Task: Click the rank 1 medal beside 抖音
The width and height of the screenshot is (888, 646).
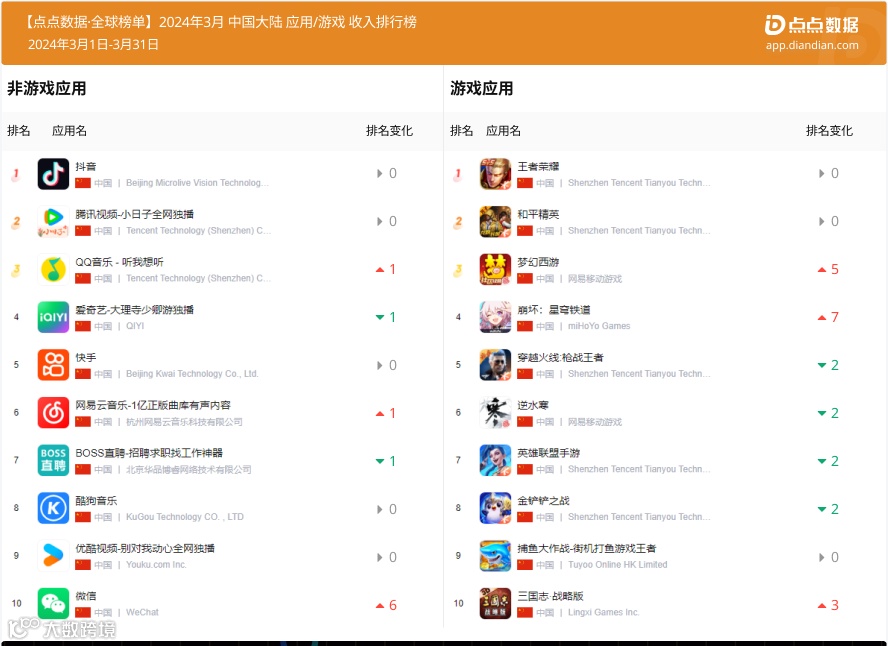Action: [16, 174]
